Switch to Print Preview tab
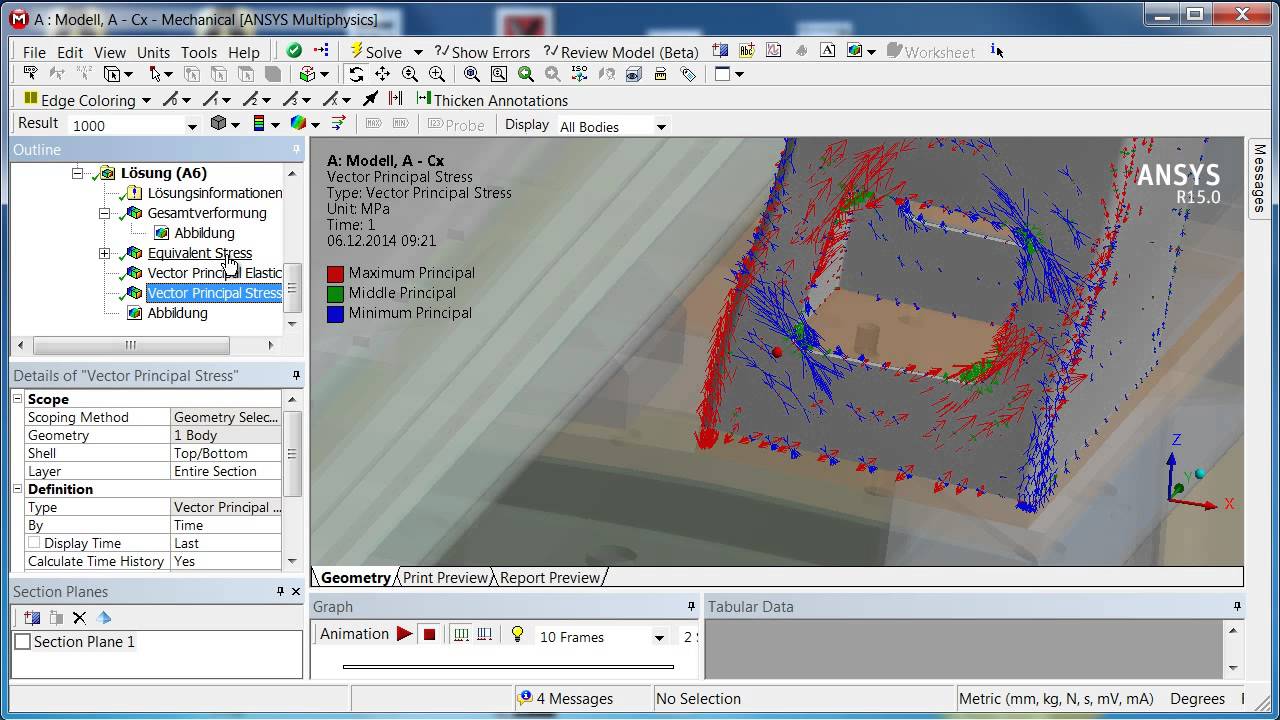 coord(445,578)
